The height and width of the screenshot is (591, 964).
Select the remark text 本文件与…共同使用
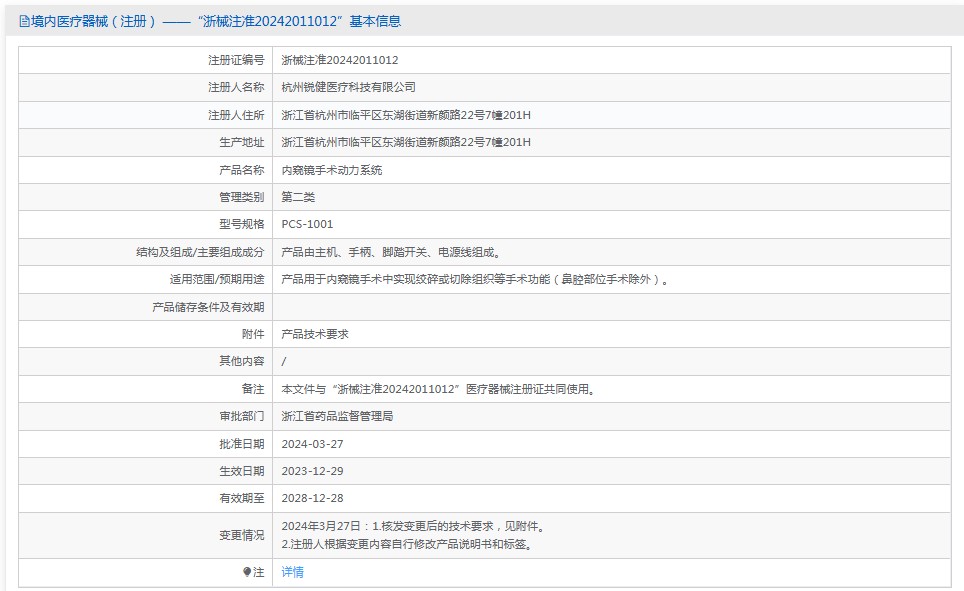[438, 389]
